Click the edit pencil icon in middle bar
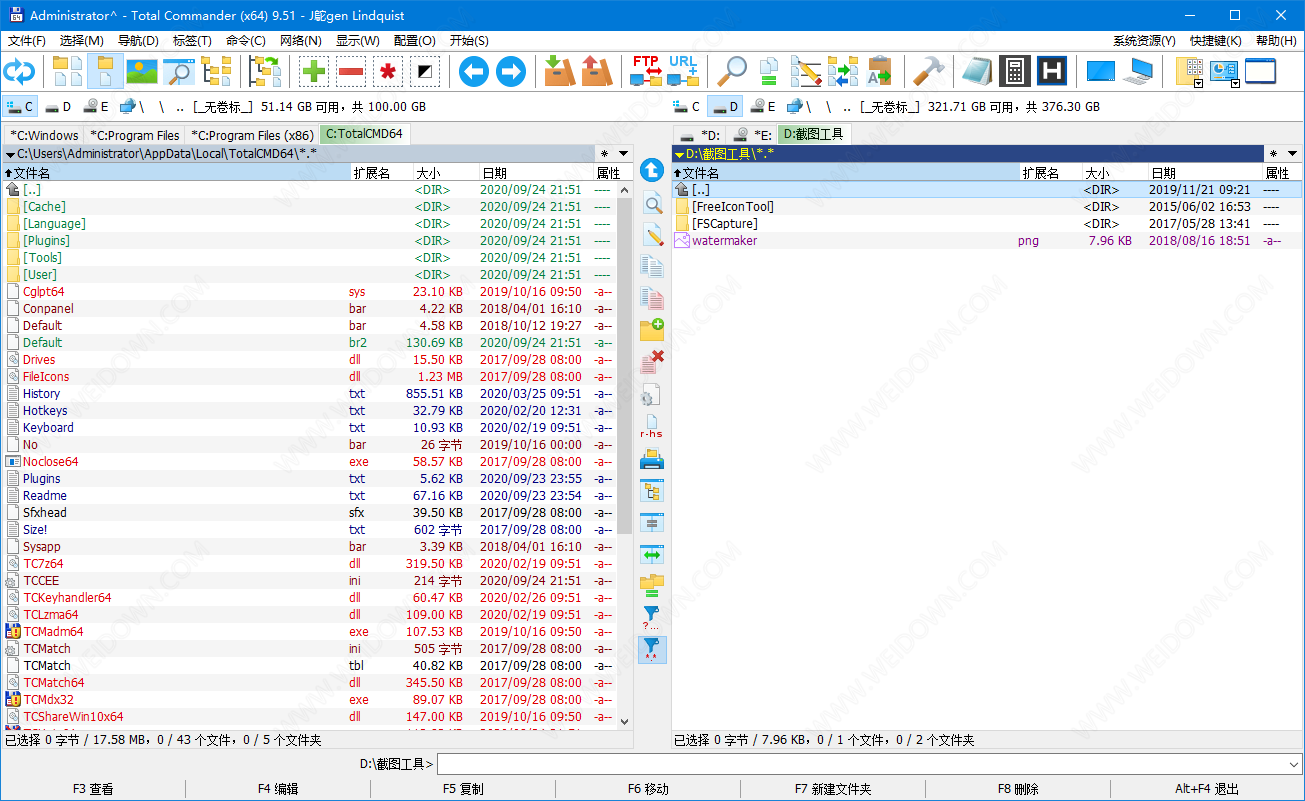 coord(652,236)
